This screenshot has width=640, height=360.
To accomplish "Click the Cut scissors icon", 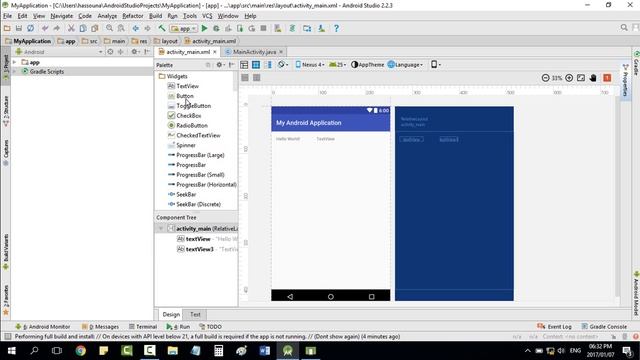I will (x=71, y=28).
